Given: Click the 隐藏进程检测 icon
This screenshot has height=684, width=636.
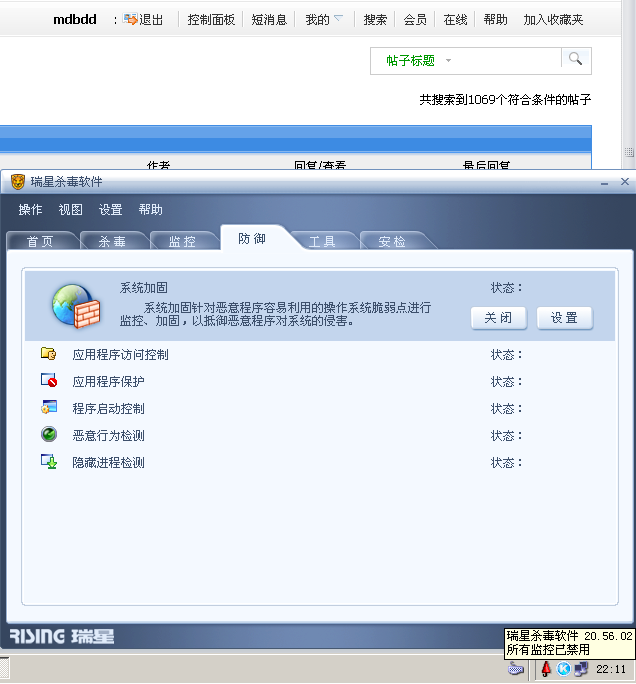Looking at the screenshot, I should point(49,462).
